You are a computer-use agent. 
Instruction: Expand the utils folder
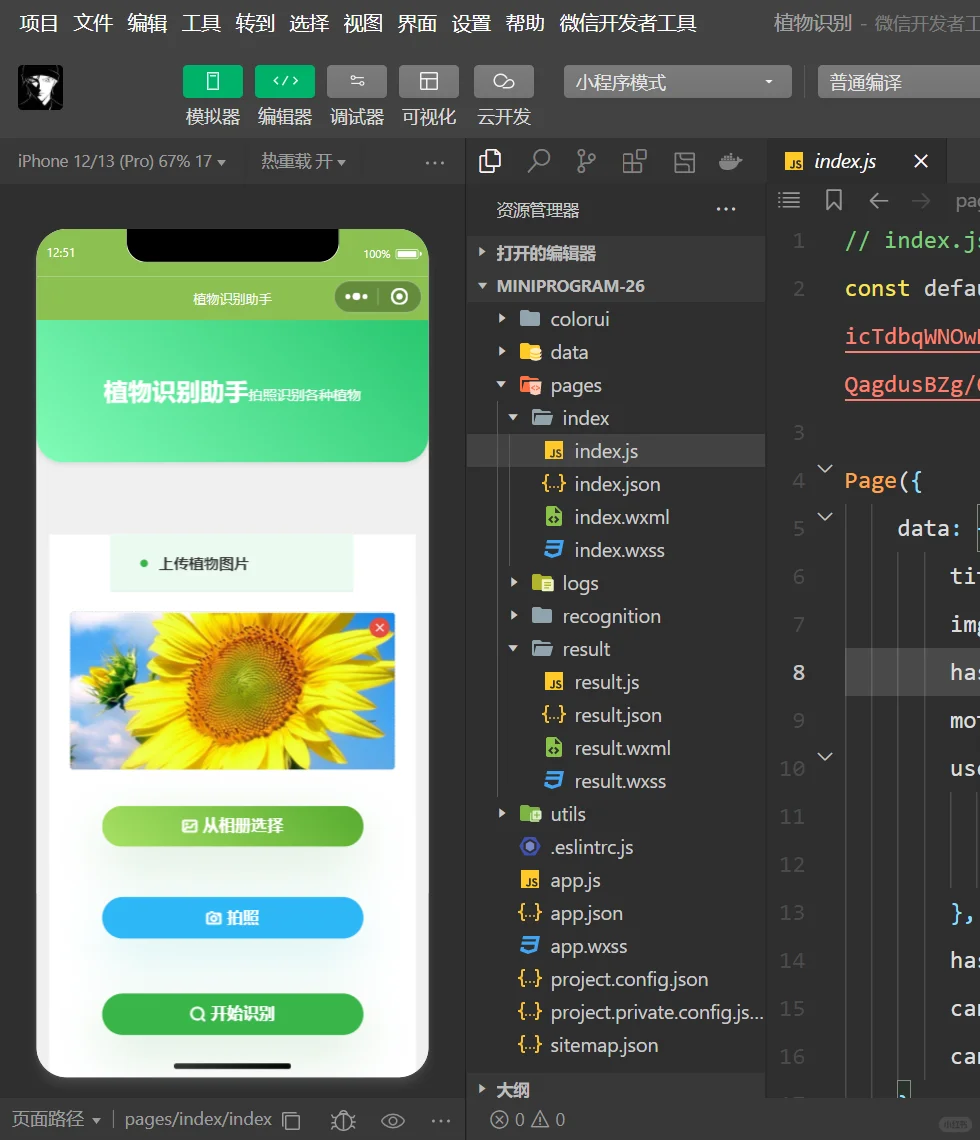coord(616,814)
